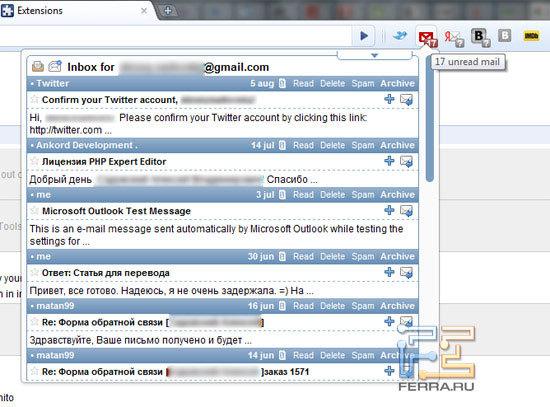Screen dimensions: 550x407
Task: Star the Лицензия PHP Expert Editor message
Action: 34,161
